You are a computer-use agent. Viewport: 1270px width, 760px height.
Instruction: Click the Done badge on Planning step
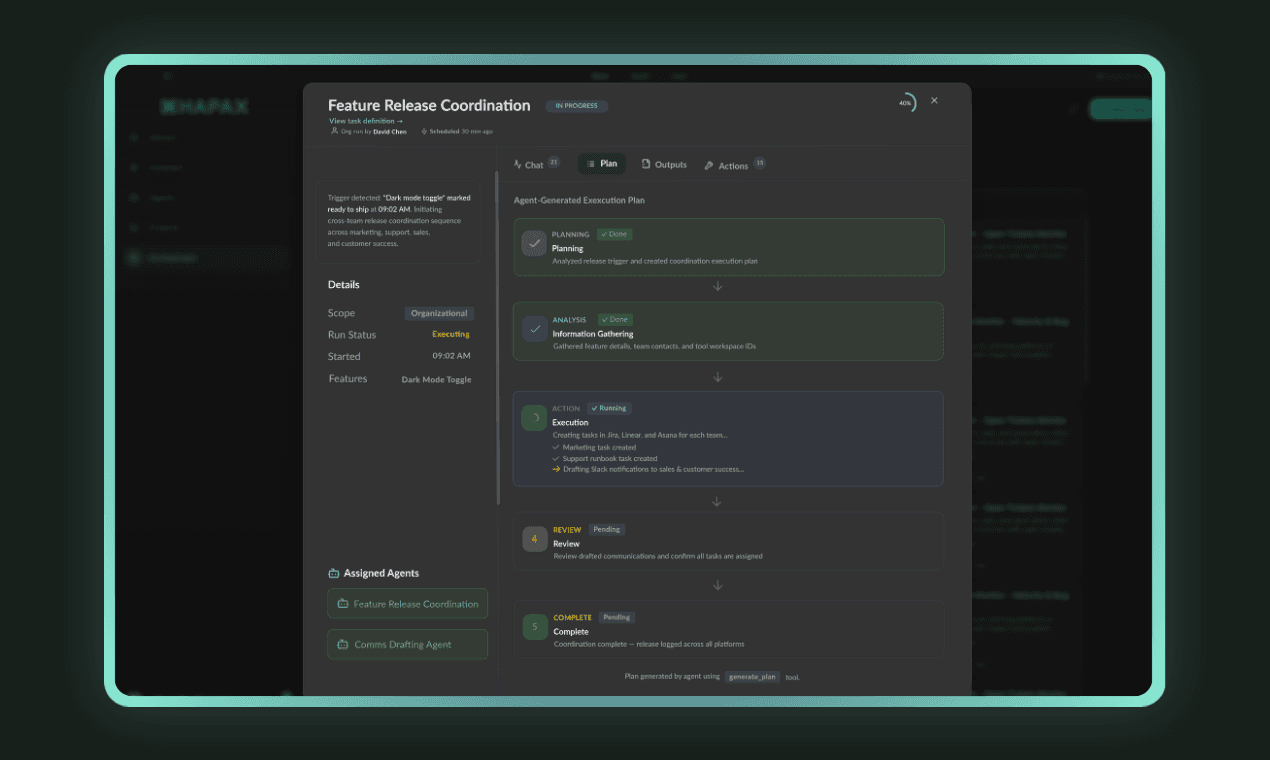tap(614, 234)
